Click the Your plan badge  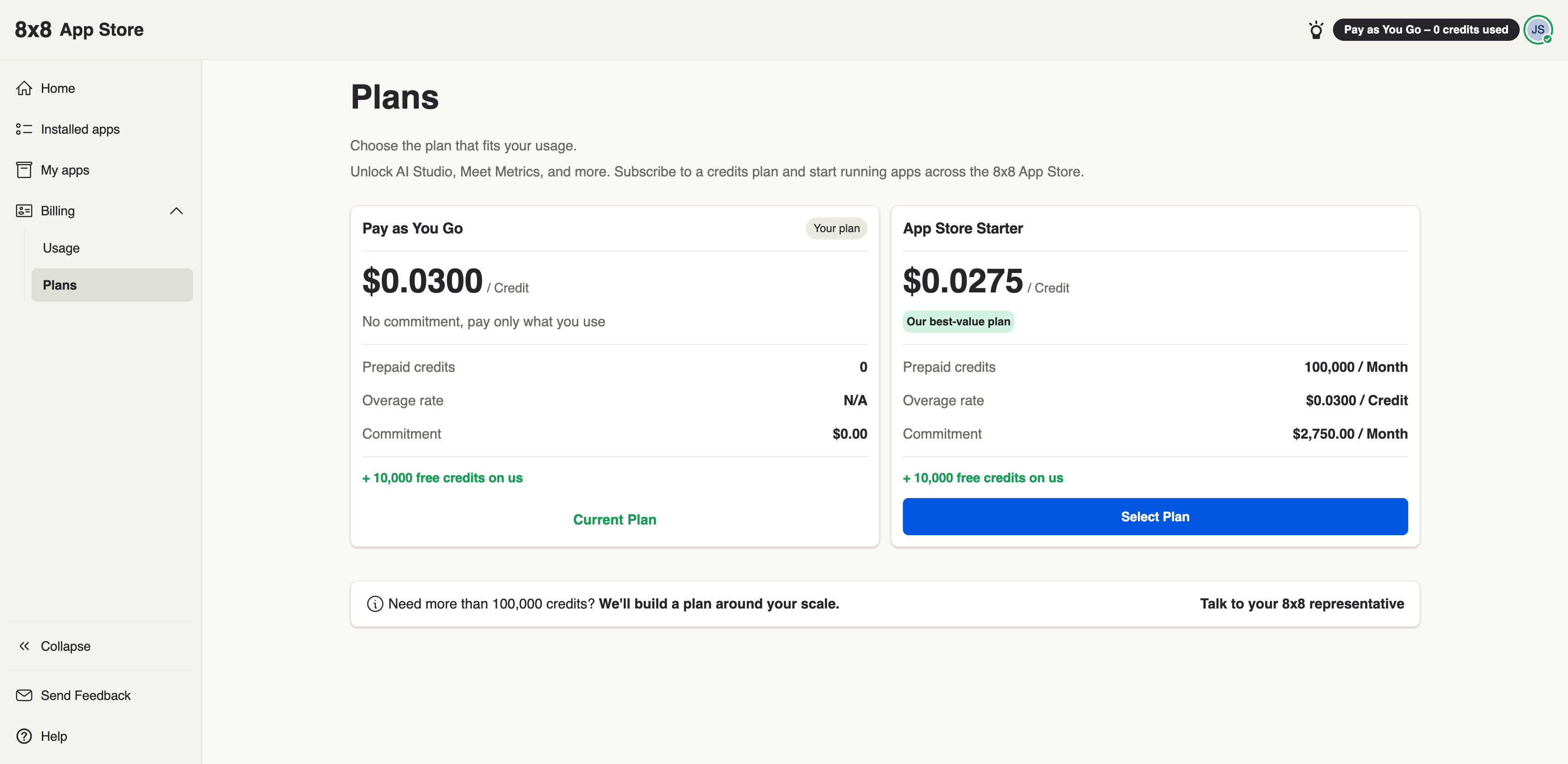click(x=836, y=228)
